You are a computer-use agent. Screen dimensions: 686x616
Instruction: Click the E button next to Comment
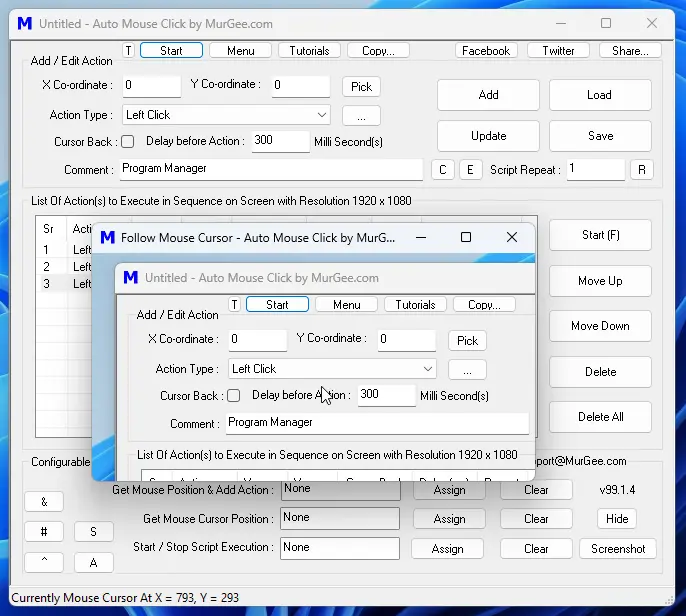(470, 170)
